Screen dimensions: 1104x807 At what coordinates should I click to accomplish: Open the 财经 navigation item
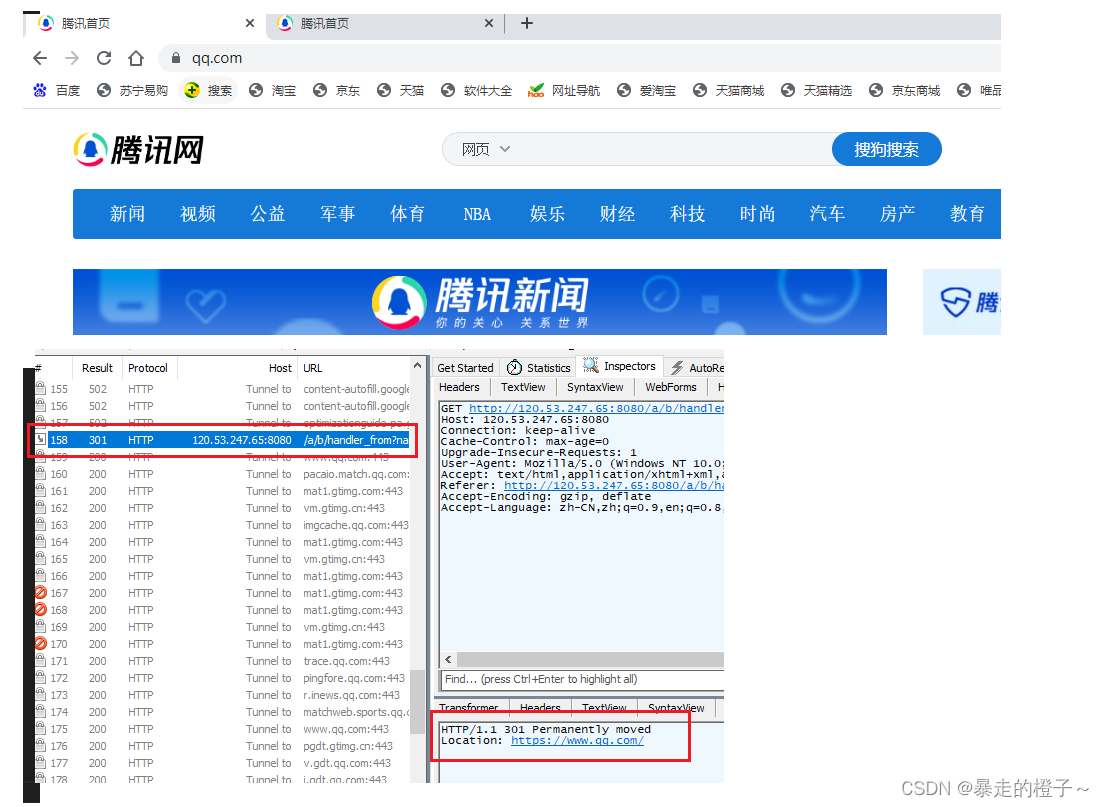click(x=617, y=213)
